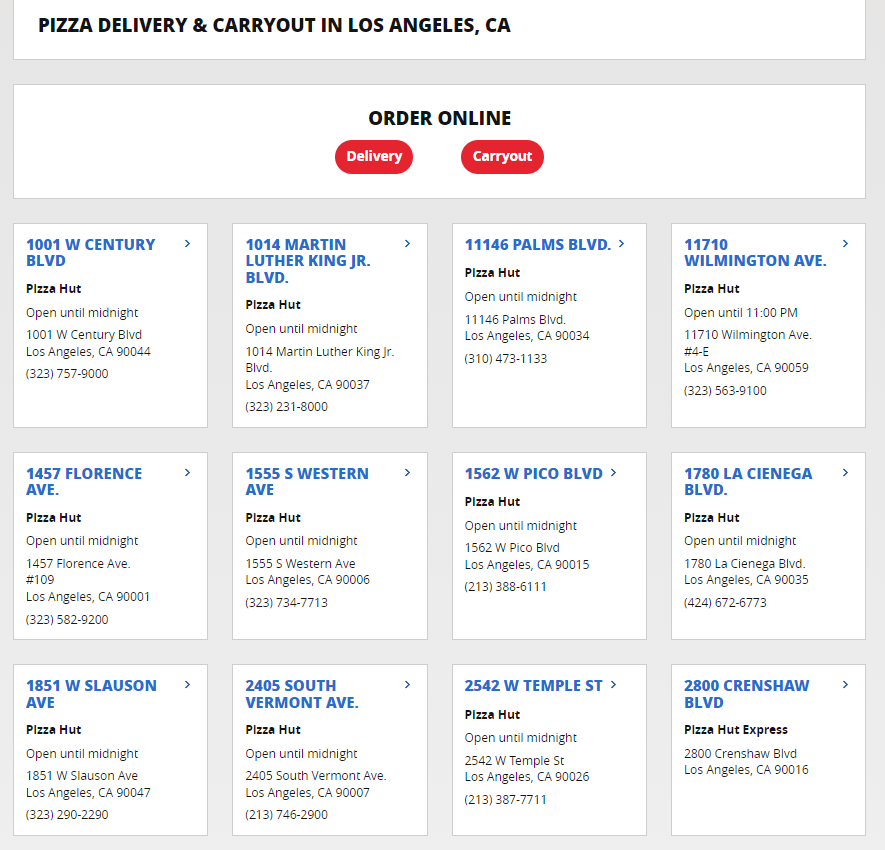The width and height of the screenshot is (885, 850).
Task: Click the Delivery button
Action: [373, 157]
